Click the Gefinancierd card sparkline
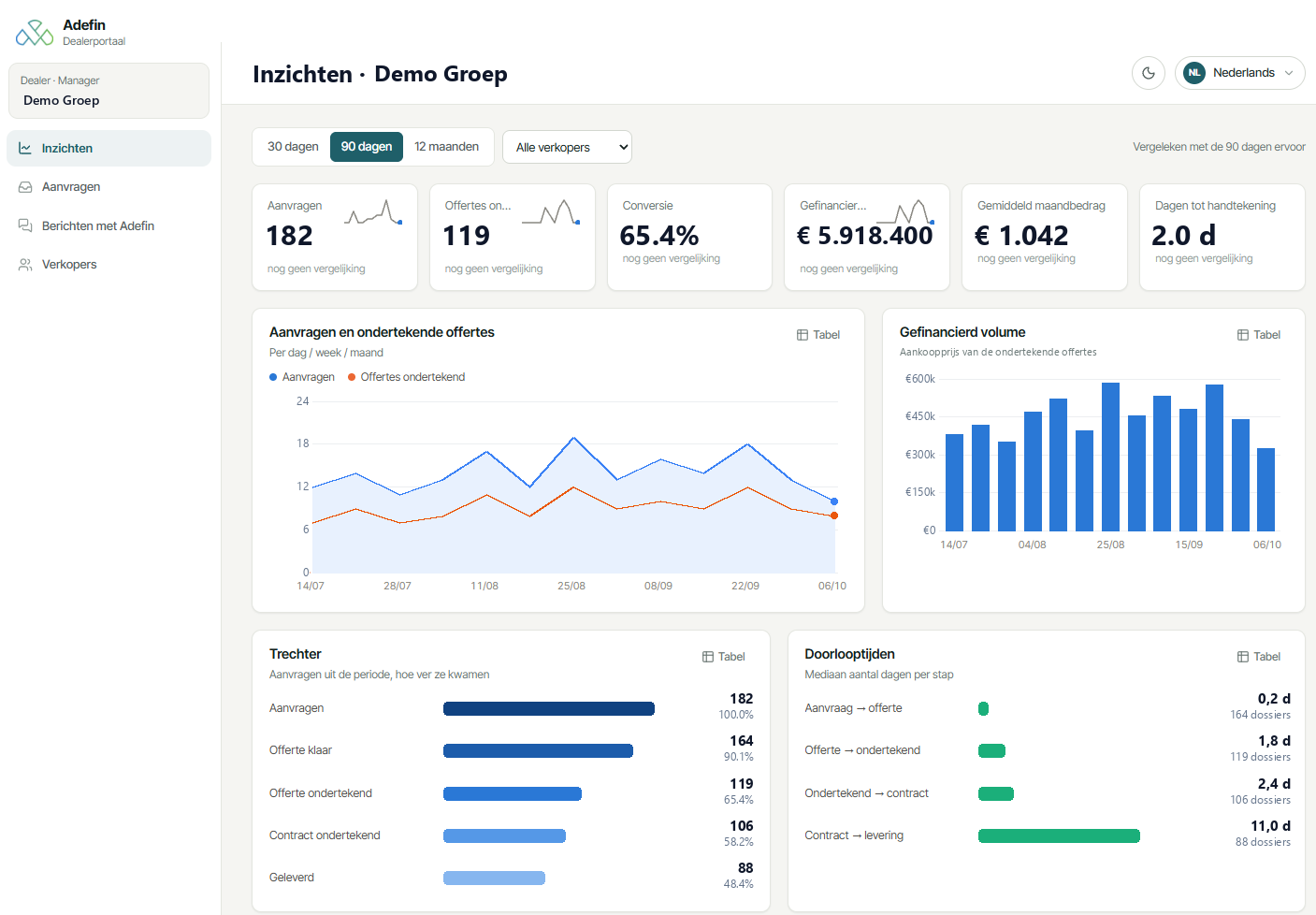 click(905, 212)
